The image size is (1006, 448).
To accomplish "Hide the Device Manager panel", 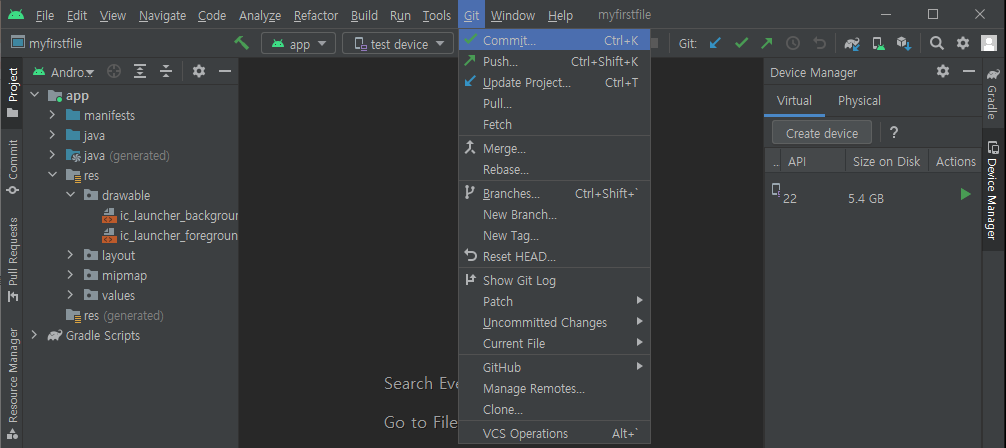I will [969, 71].
